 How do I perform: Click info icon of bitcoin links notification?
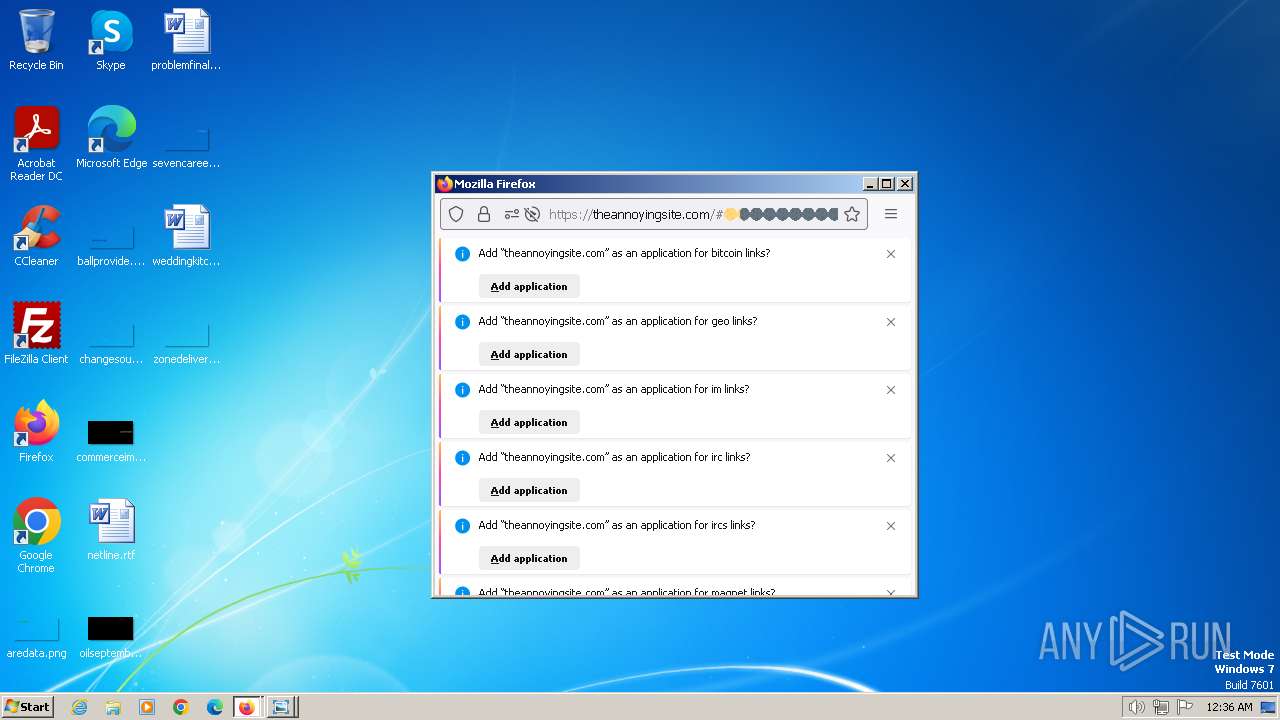pyautogui.click(x=462, y=254)
